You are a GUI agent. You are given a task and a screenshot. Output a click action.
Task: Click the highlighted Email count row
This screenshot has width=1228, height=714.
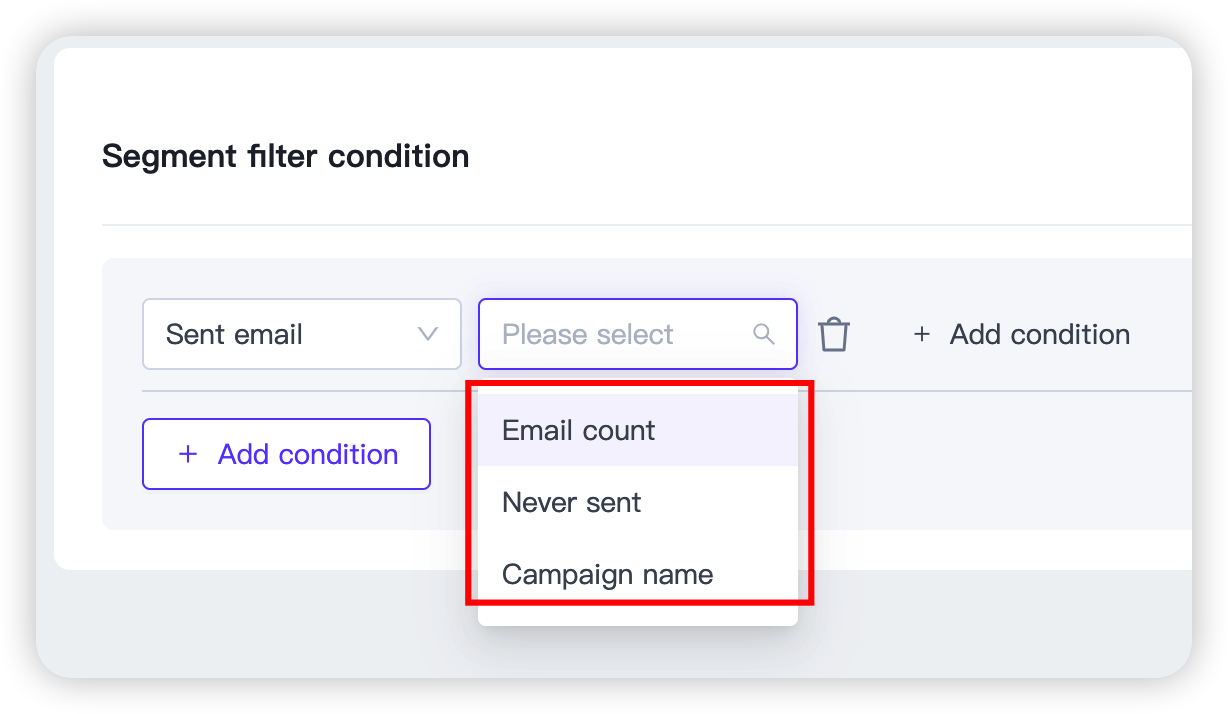pos(638,430)
